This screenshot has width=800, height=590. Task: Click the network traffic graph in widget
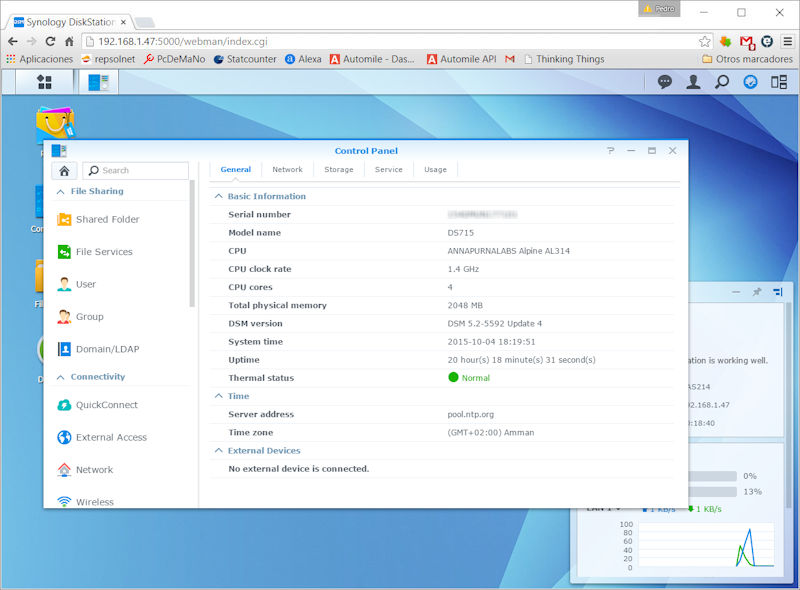(x=706, y=545)
